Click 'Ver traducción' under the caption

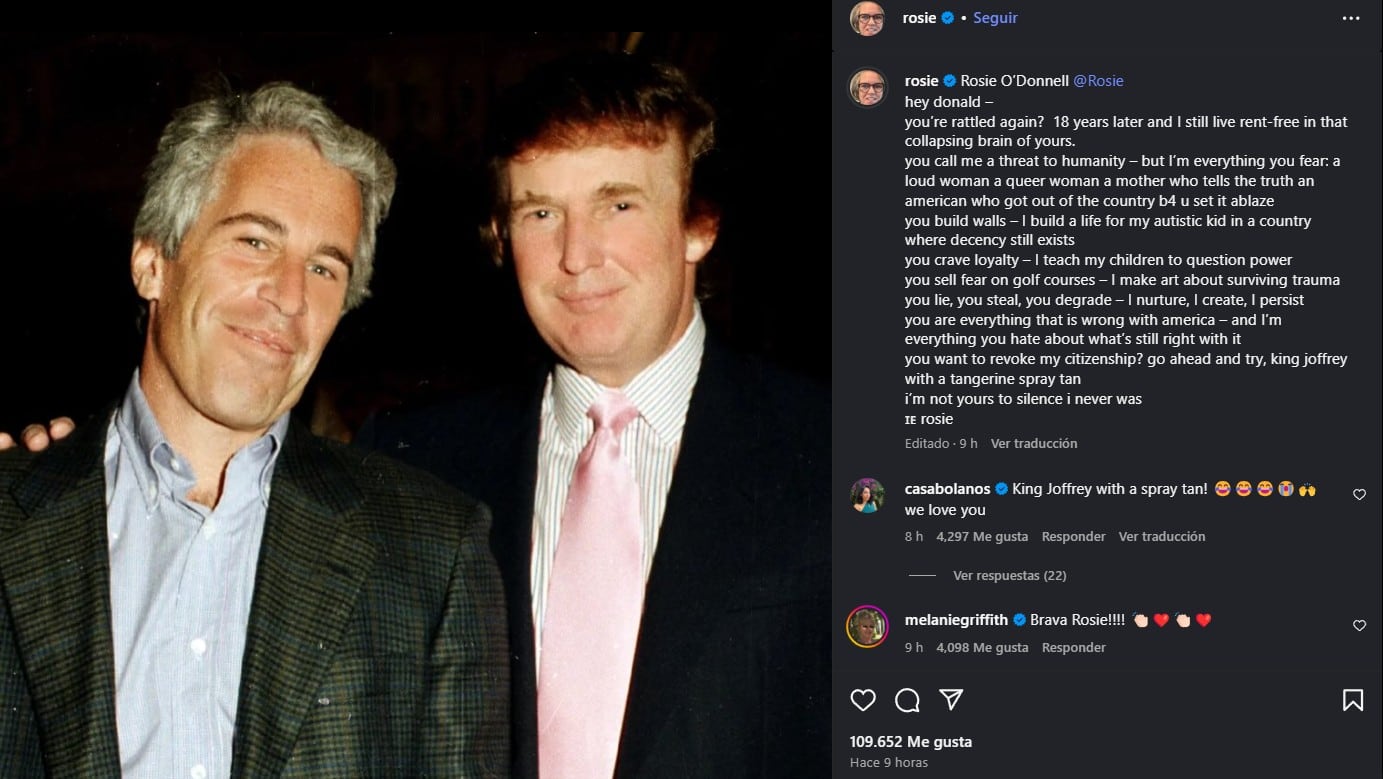[1034, 443]
